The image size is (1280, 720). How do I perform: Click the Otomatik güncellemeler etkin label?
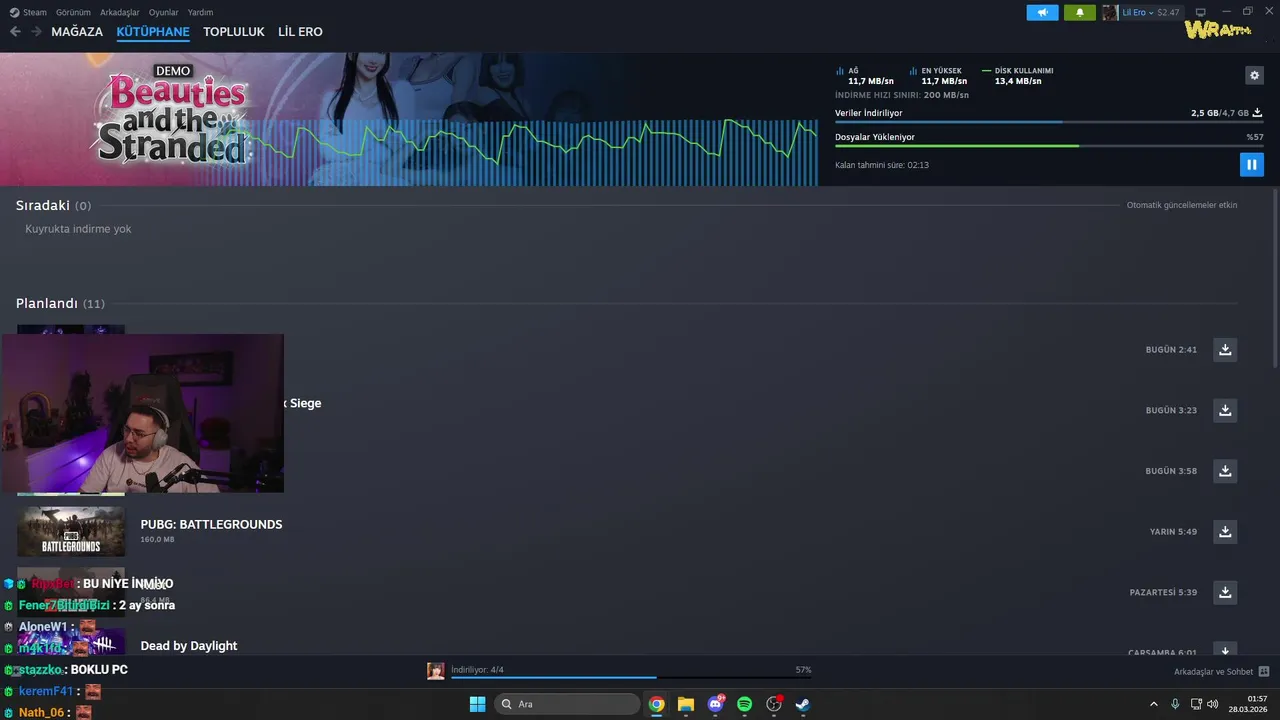pos(1182,205)
